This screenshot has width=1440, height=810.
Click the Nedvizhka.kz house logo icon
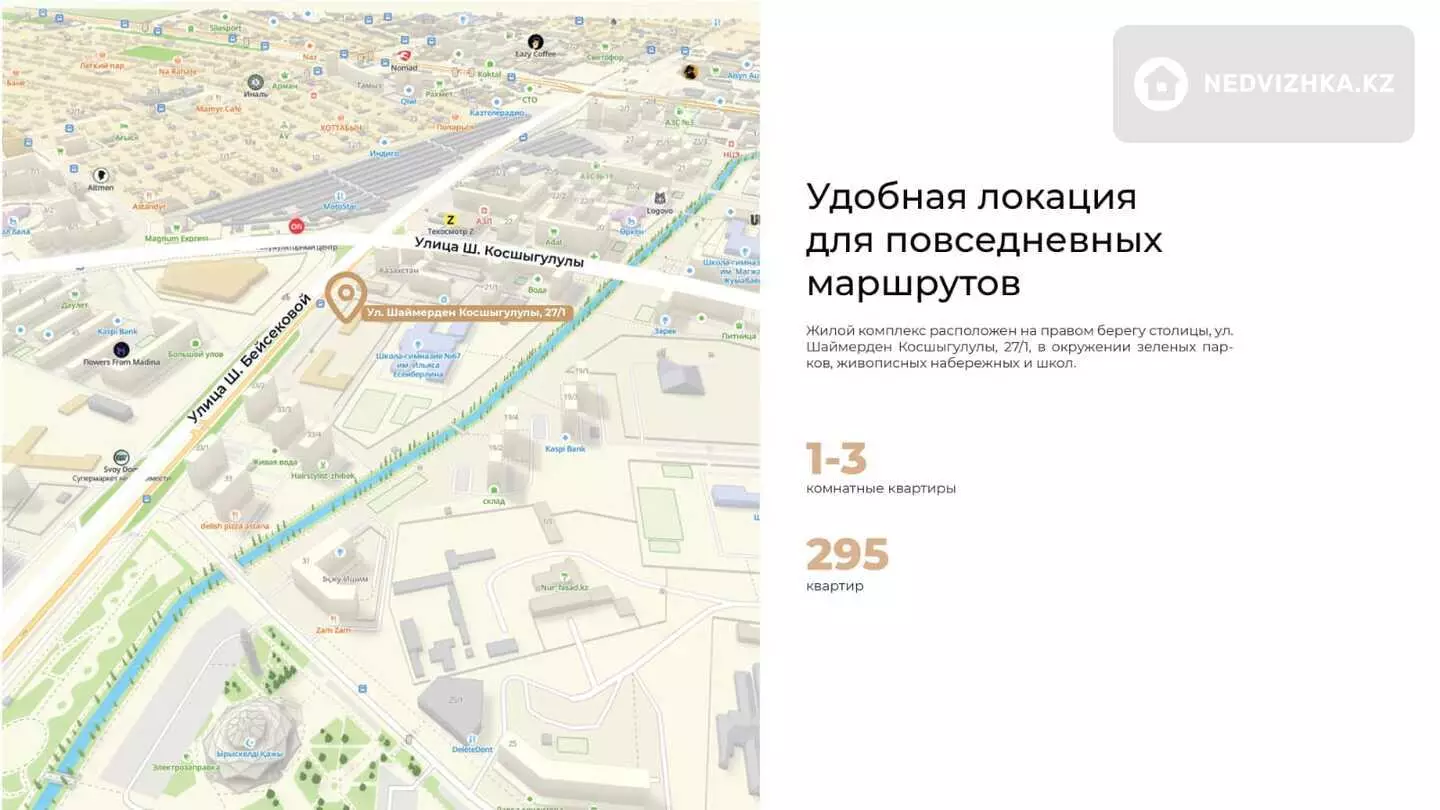[x=1160, y=84]
